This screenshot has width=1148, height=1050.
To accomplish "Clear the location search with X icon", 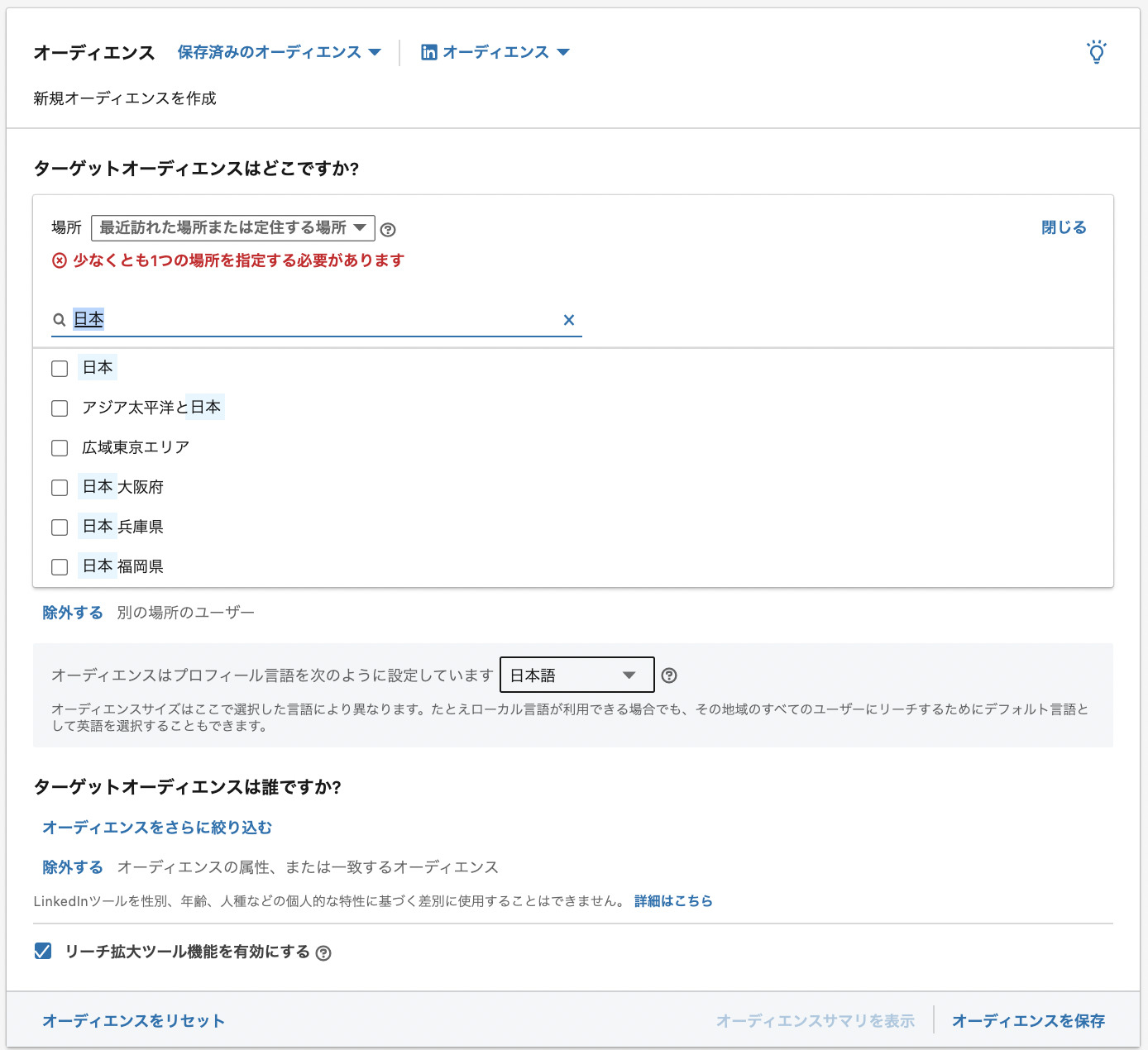I will pyautogui.click(x=569, y=320).
